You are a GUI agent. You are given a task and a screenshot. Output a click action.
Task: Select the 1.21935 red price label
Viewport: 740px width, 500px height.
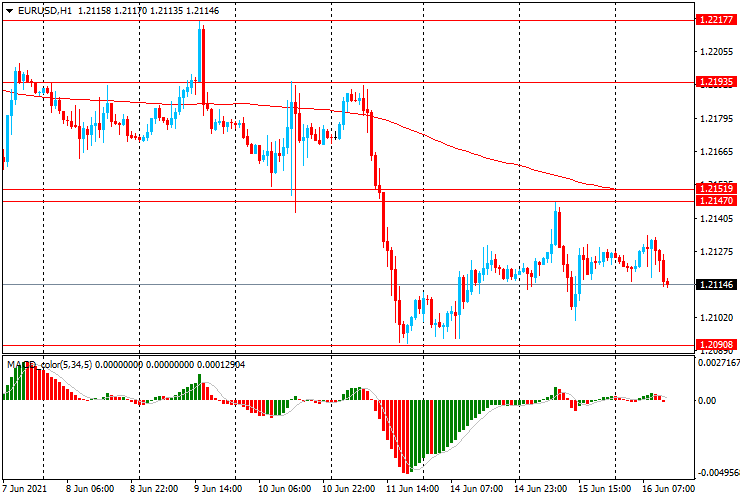[716, 82]
